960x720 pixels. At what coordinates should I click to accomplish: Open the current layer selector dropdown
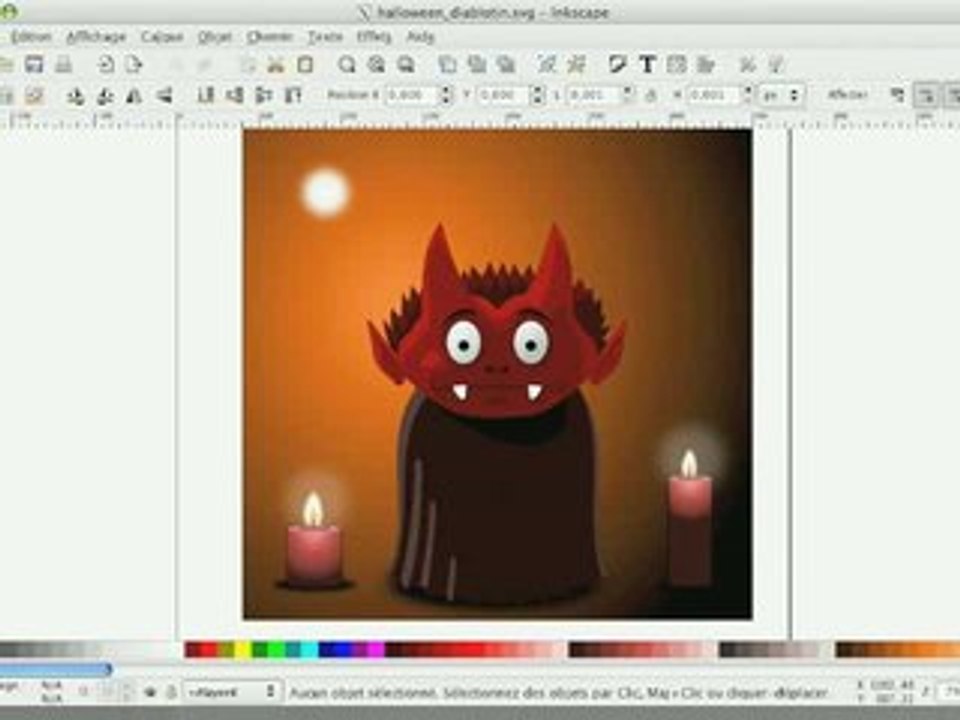232,692
